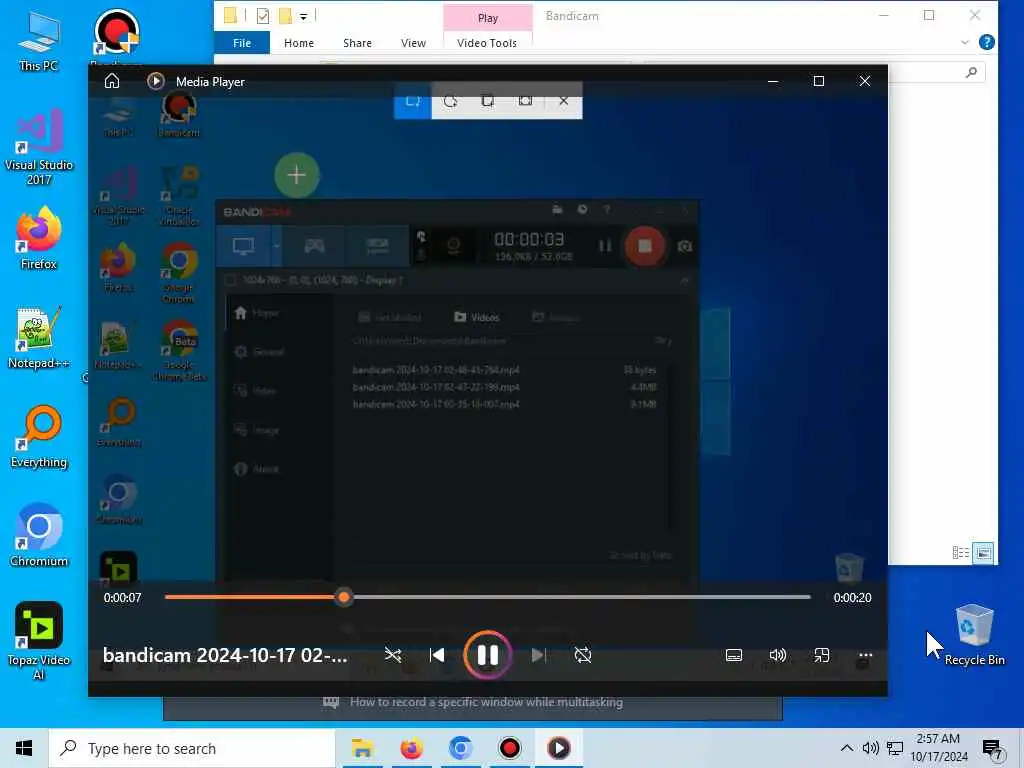
Task: Select Notepad++ desktop shortcut
Action: point(39,338)
